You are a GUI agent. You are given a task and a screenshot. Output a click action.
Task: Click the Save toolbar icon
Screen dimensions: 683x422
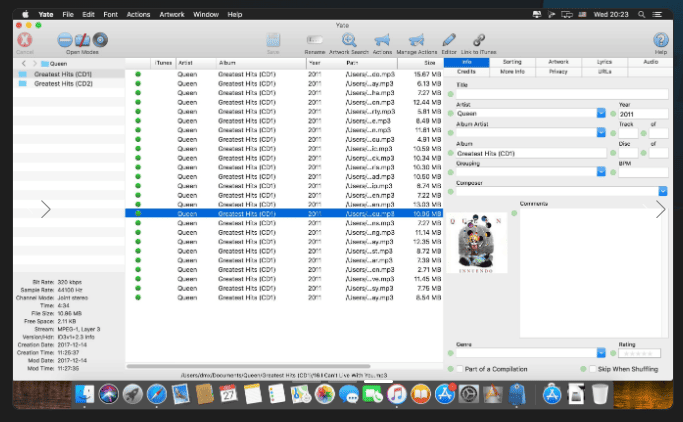273,41
